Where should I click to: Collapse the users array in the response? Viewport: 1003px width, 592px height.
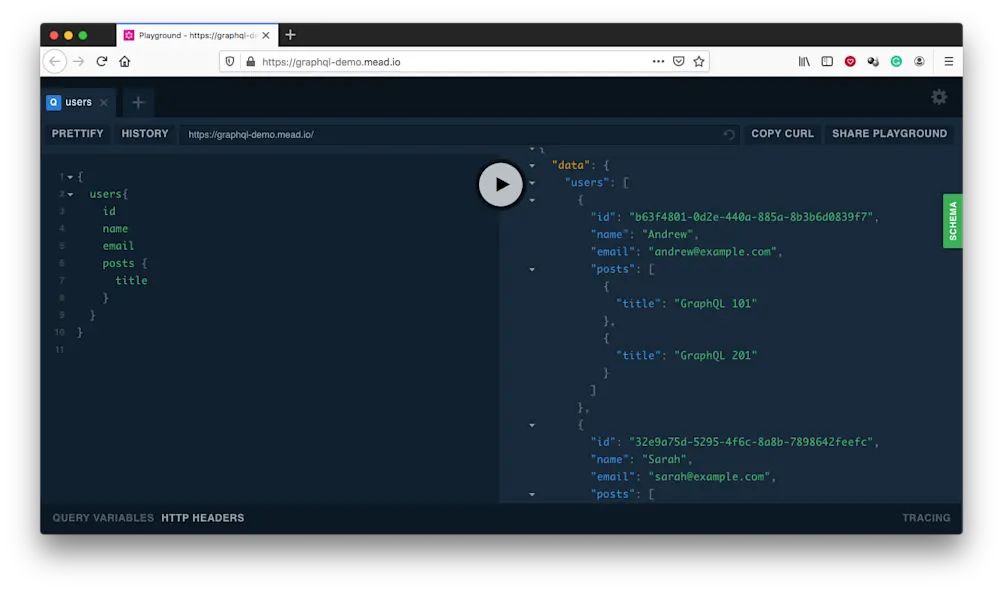531,182
